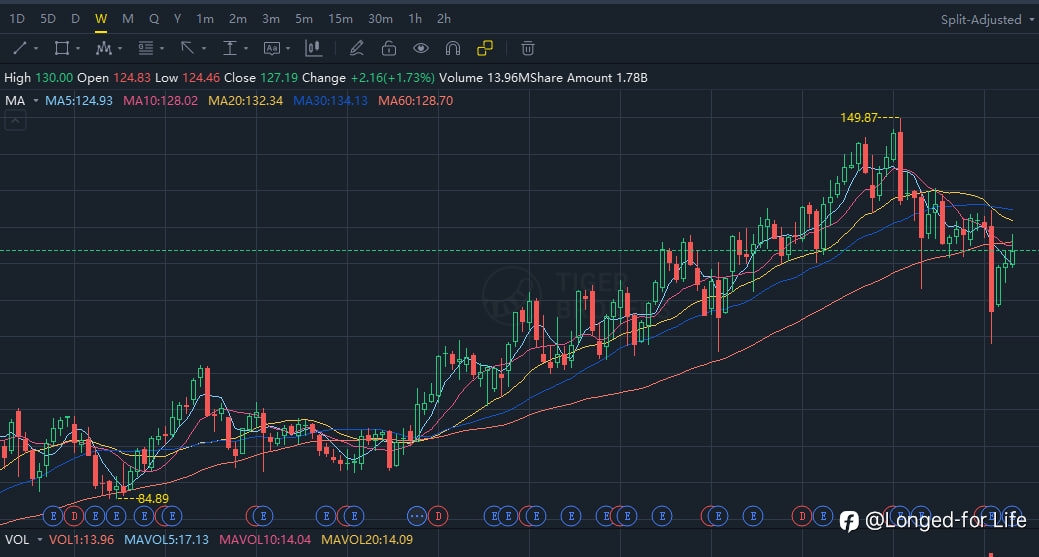Toggle the yellow linked-drawings icon

click(485, 48)
